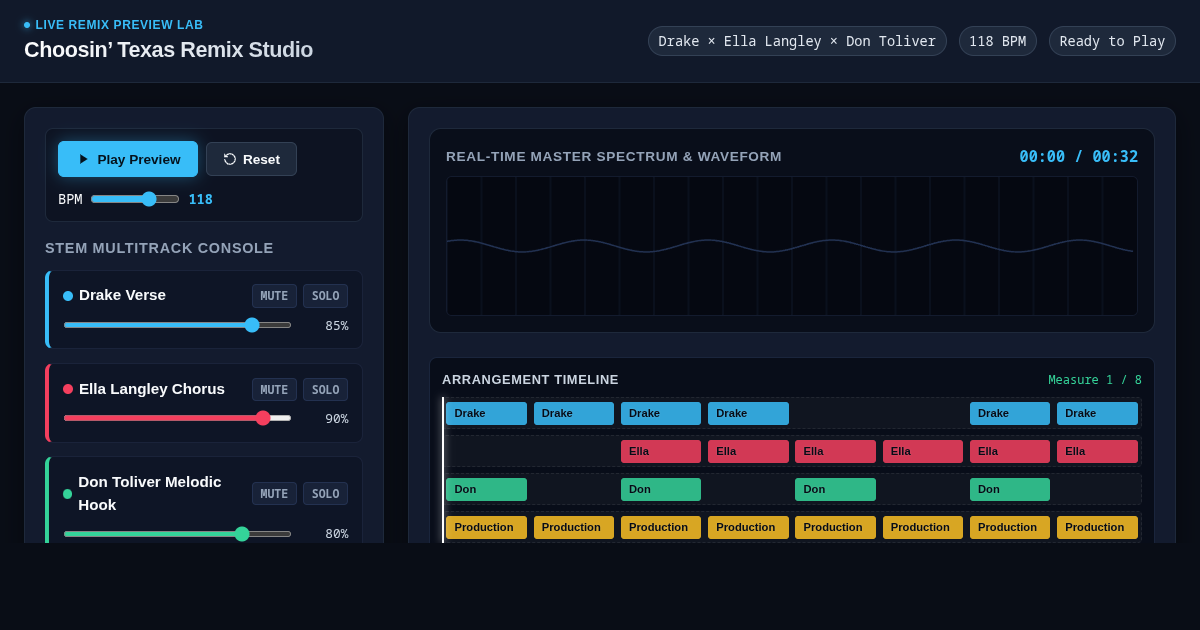Mute the Drake Verse stem
1200x630 pixels.
pyautogui.click(x=274, y=296)
